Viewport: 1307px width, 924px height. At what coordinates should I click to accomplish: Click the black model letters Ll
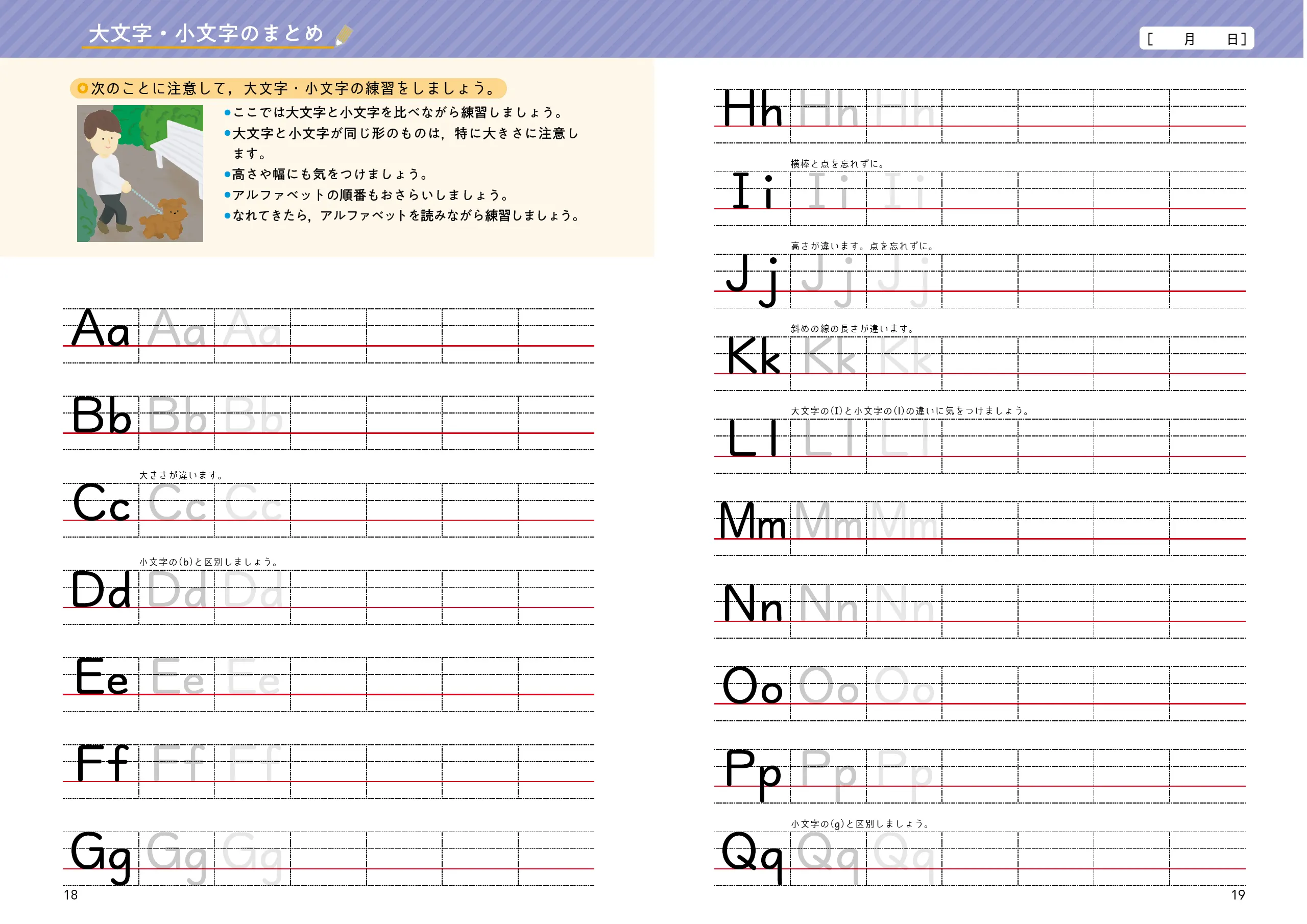click(x=754, y=439)
